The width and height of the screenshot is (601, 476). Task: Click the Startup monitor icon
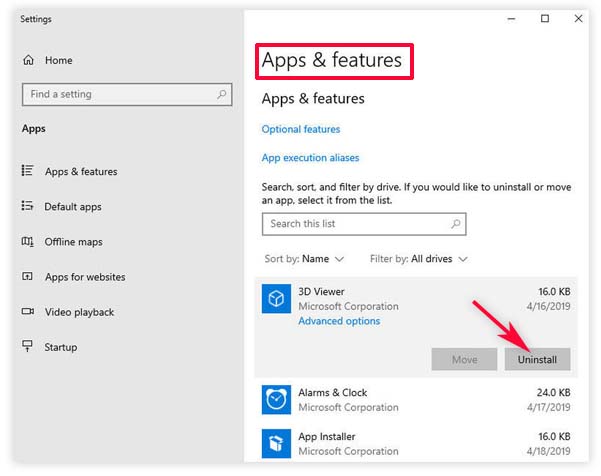click(x=27, y=346)
